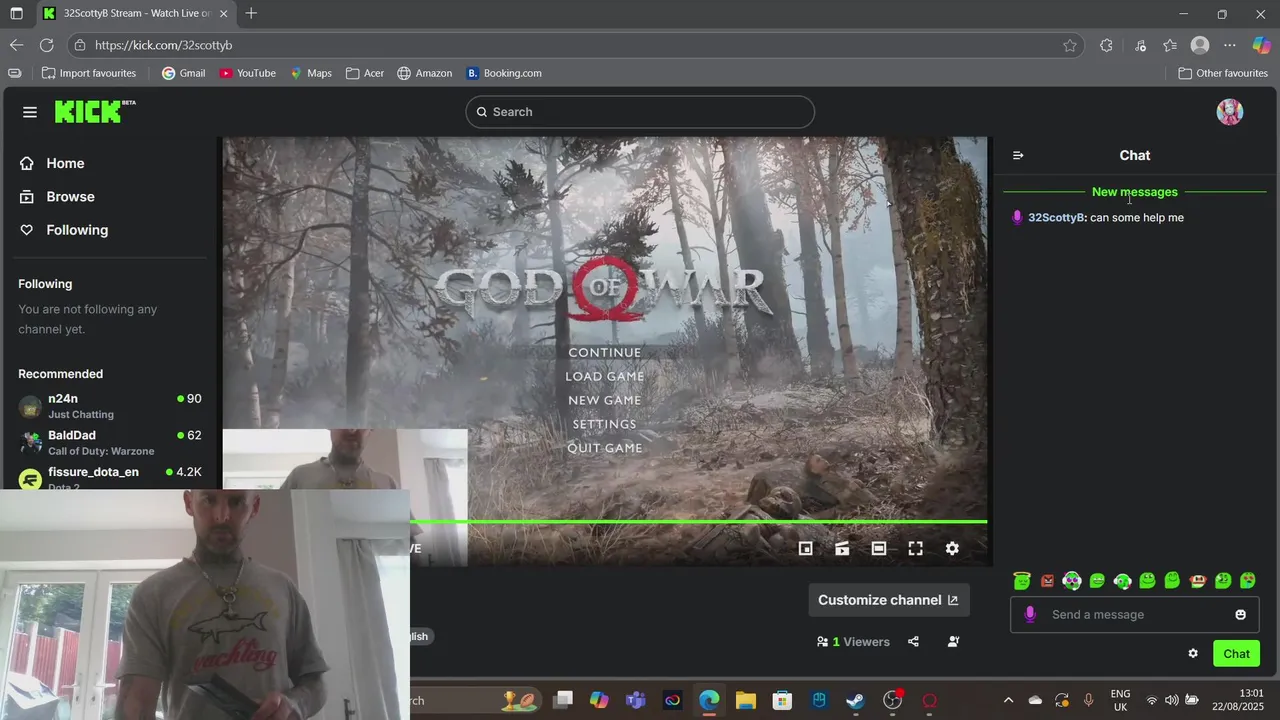Open Microsoft Teams from the taskbar
This screenshot has width=1280, height=720.
635,700
